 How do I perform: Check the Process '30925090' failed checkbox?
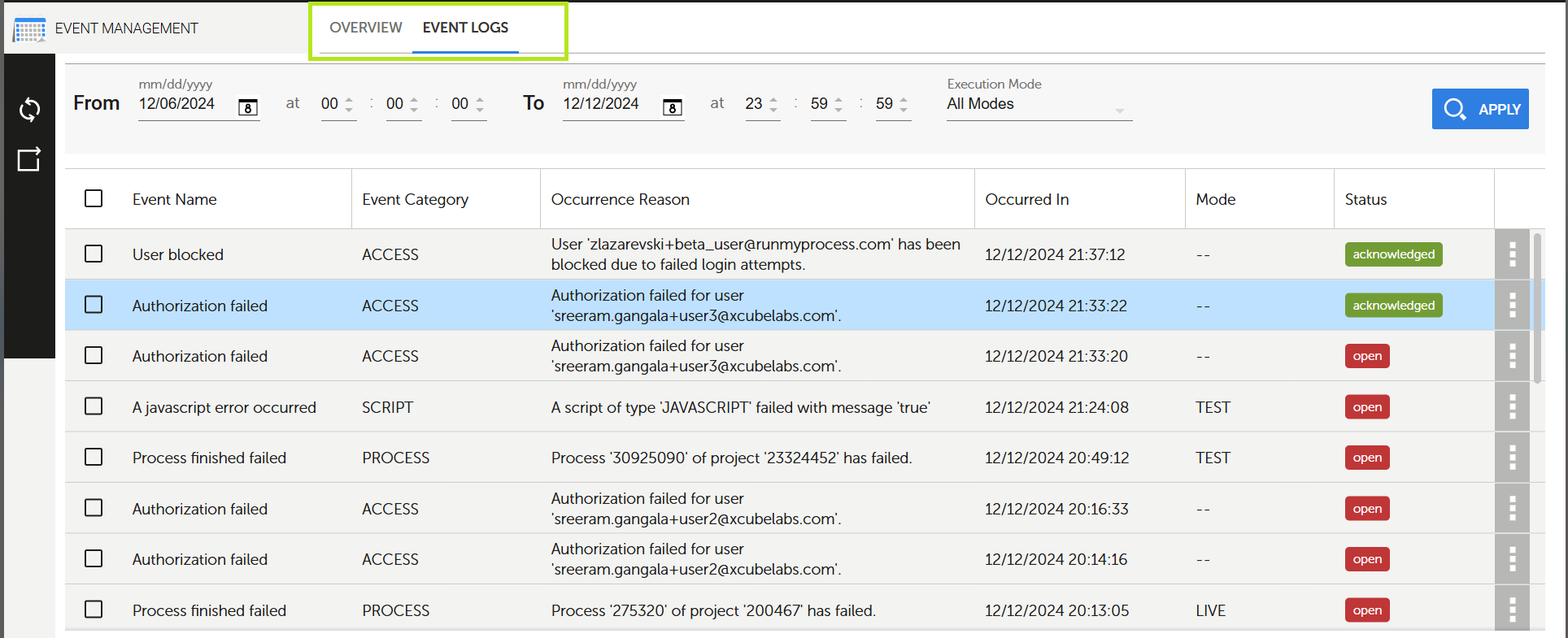pos(94,457)
